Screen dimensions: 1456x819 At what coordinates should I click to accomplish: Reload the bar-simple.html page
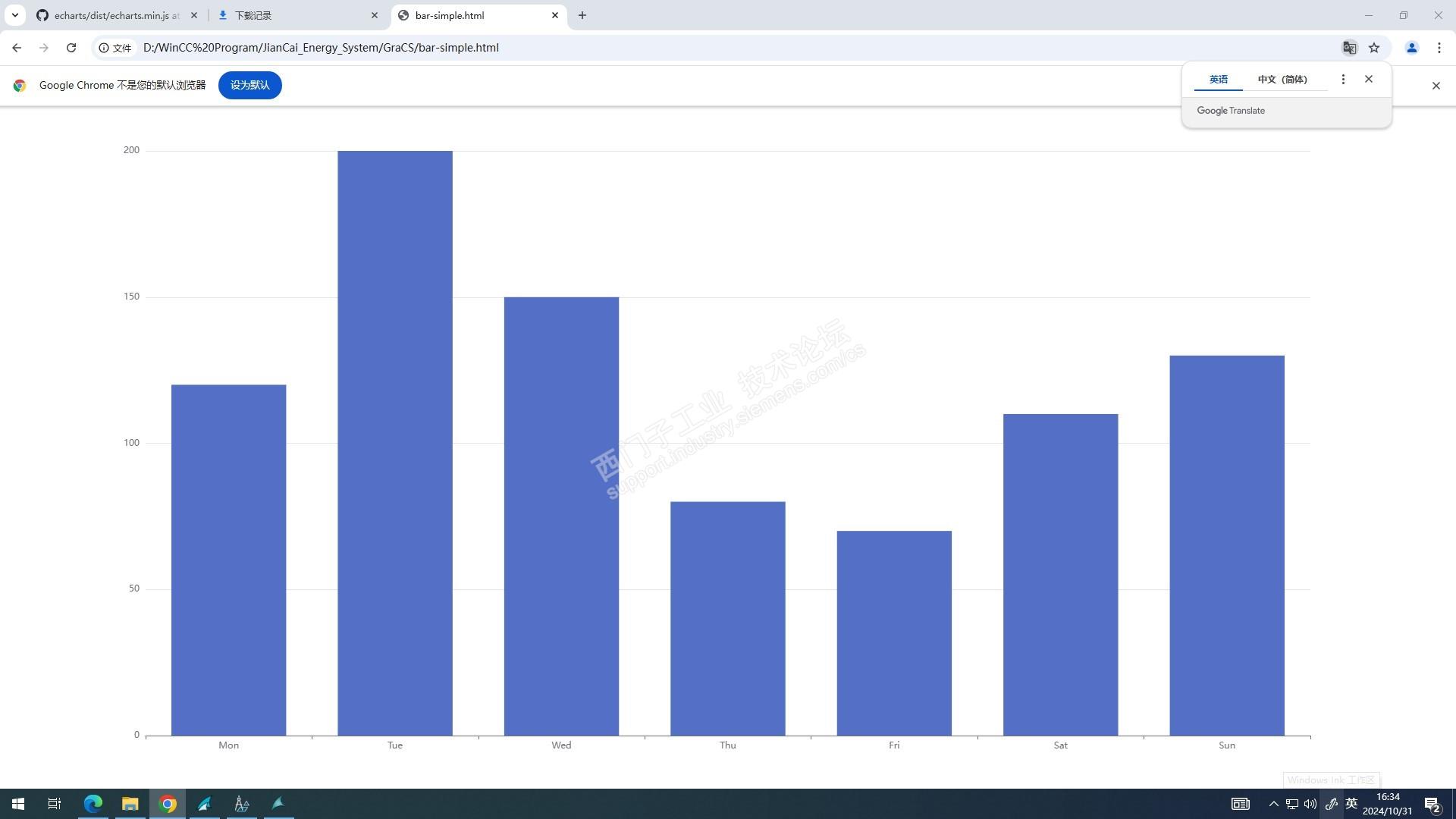coord(71,48)
